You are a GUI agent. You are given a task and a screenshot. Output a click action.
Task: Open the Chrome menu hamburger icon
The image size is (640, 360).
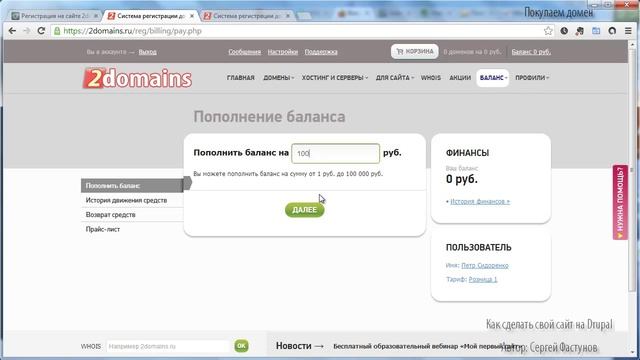tap(628, 31)
